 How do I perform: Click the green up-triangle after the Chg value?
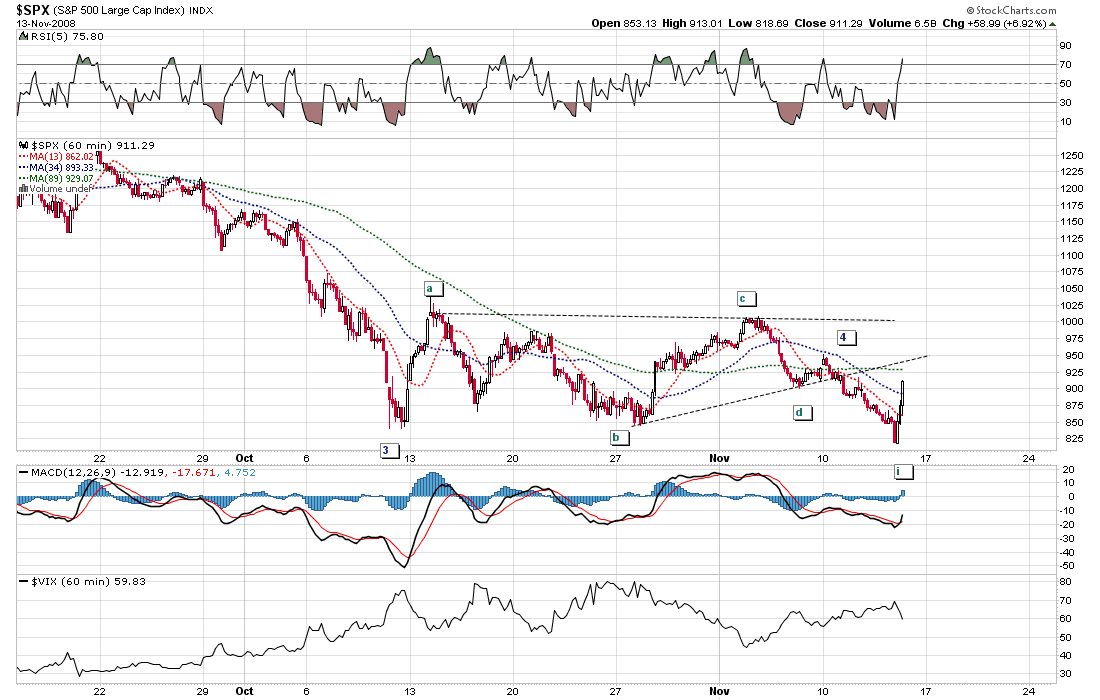coord(1052,24)
